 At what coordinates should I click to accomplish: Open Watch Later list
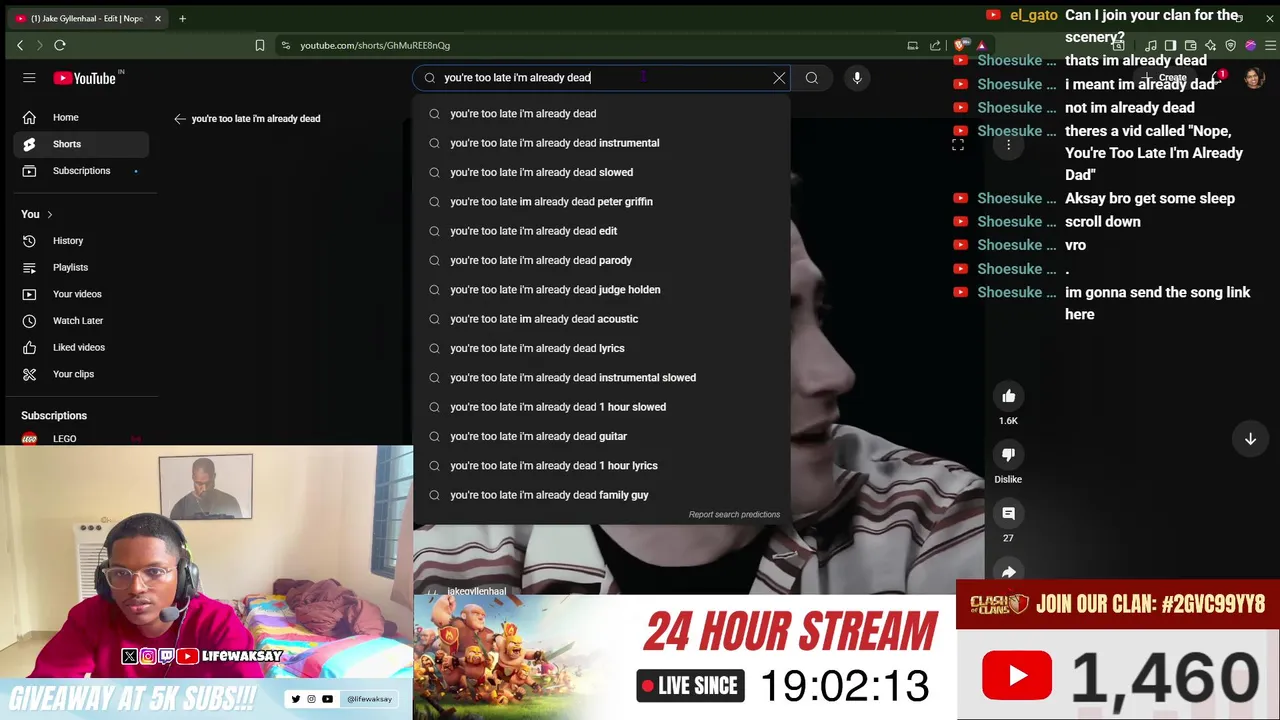pyautogui.click(x=81, y=321)
